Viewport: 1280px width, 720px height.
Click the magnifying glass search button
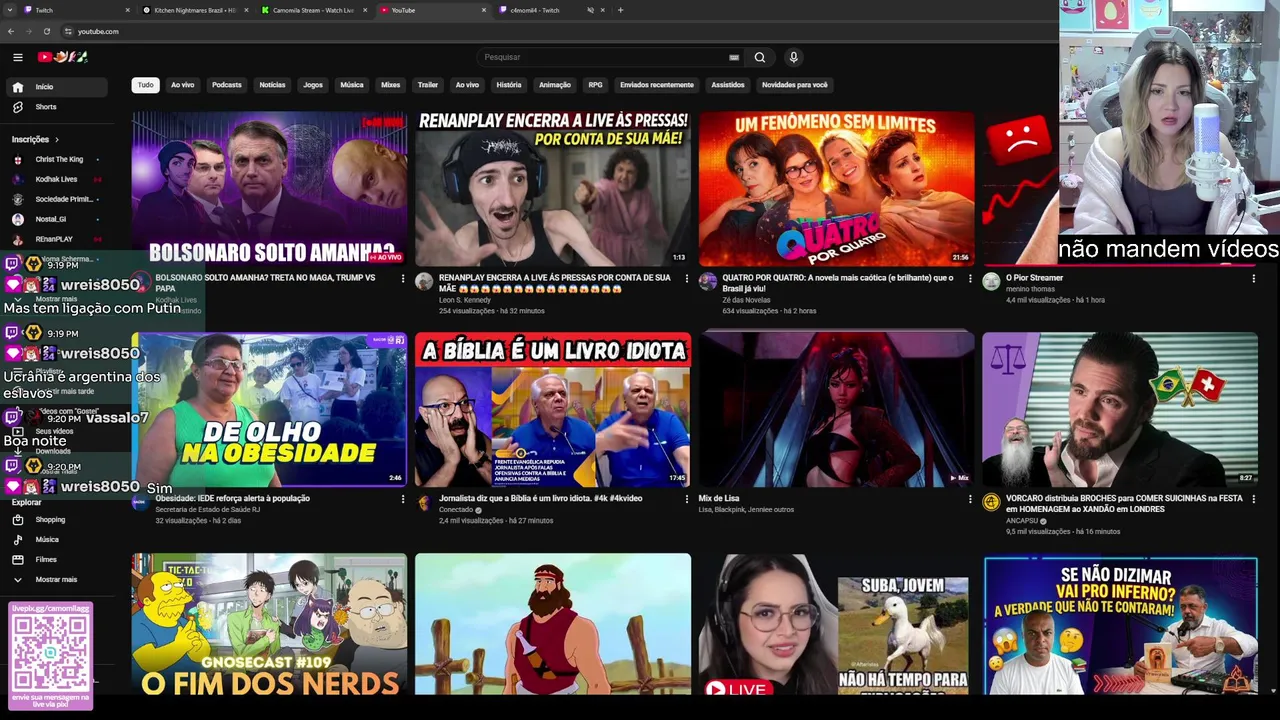[760, 57]
